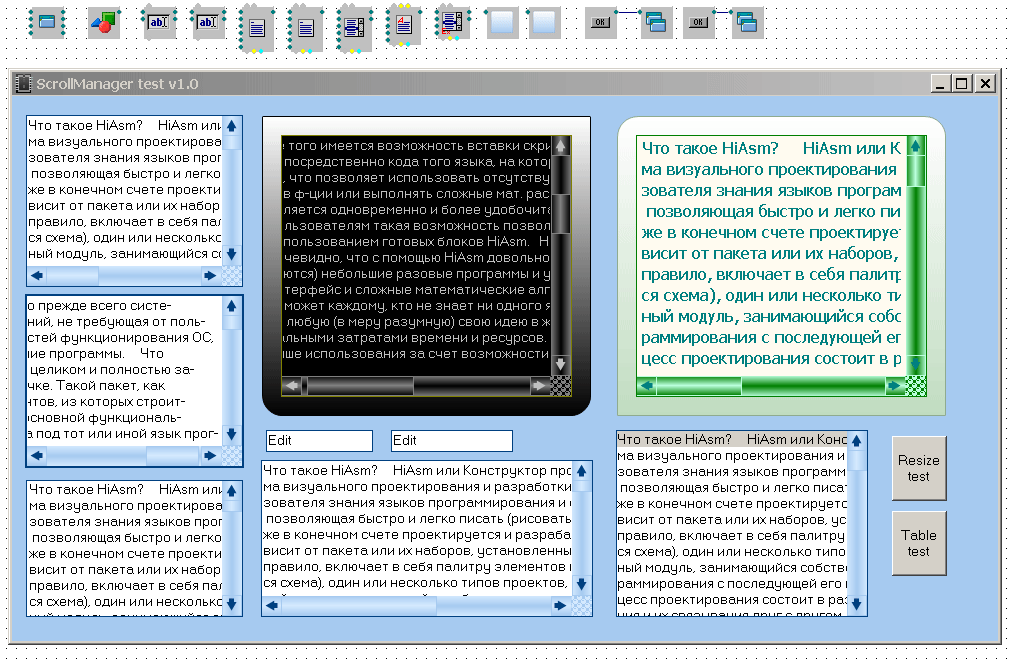
Task: Click 'Что такое HiAsm?' line in bottom-right panel
Action: (x=674, y=439)
